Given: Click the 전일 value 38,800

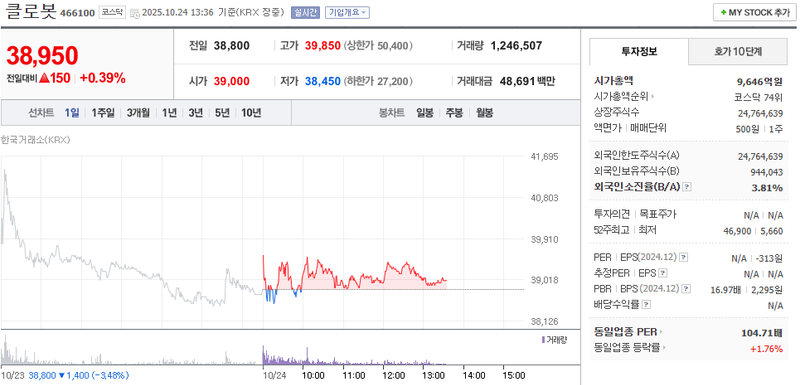Looking at the screenshot, I should point(232,46).
